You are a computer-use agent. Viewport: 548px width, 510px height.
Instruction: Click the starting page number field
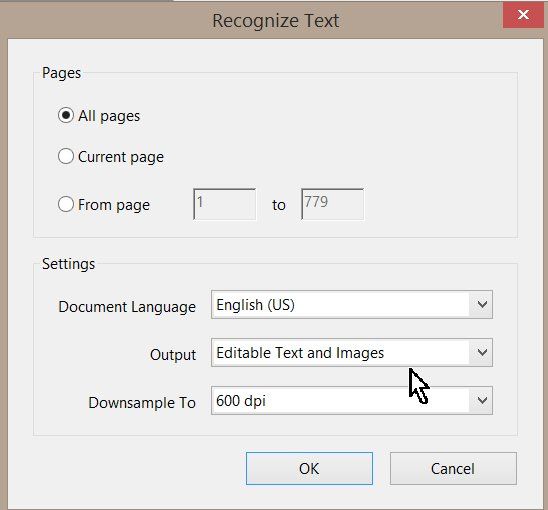point(224,204)
